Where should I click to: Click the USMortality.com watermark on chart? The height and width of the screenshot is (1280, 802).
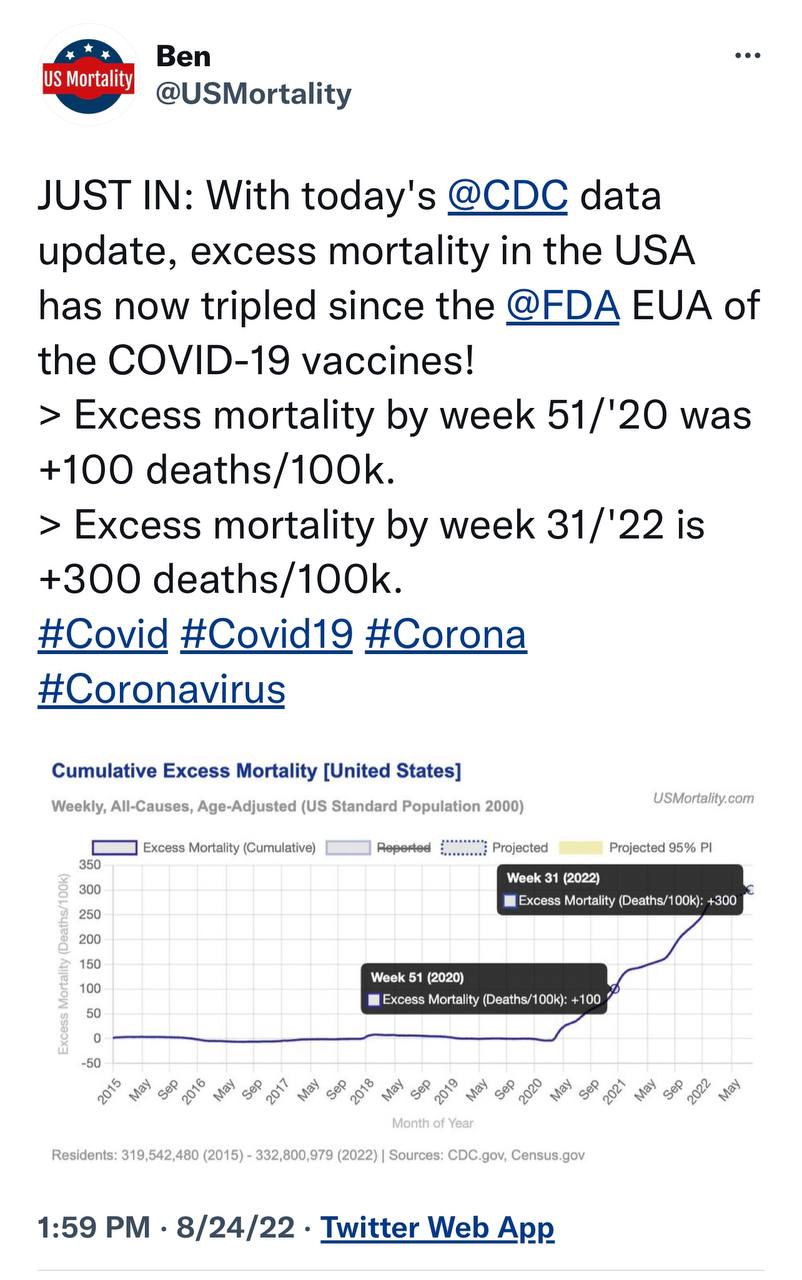point(702,798)
